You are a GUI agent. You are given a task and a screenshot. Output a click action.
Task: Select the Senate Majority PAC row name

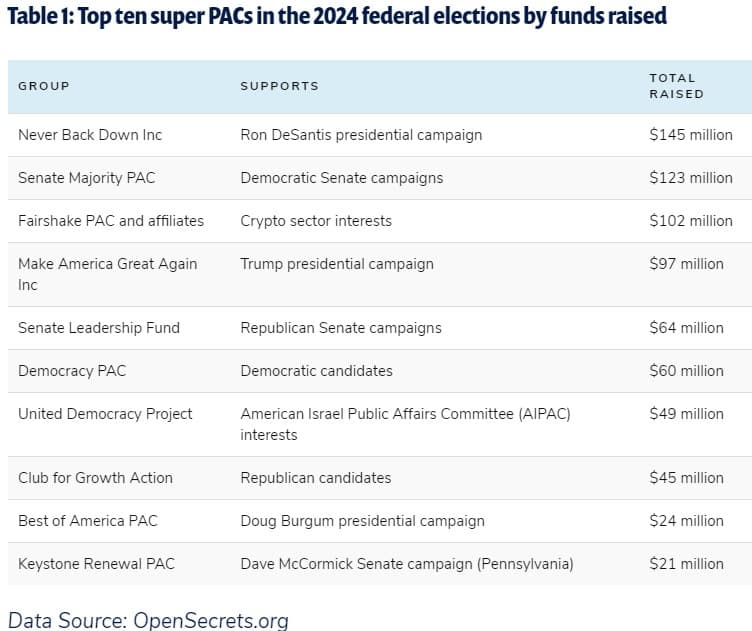click(x=87, y=178)
